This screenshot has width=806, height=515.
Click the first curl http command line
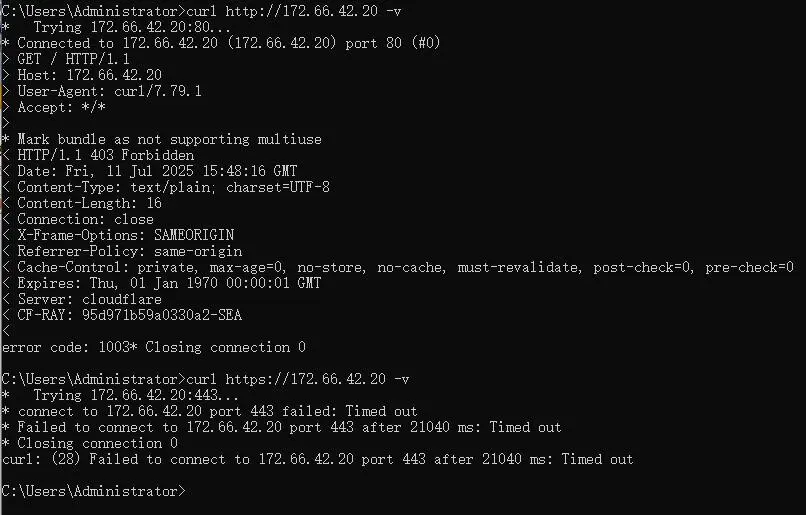coord(202,11)
